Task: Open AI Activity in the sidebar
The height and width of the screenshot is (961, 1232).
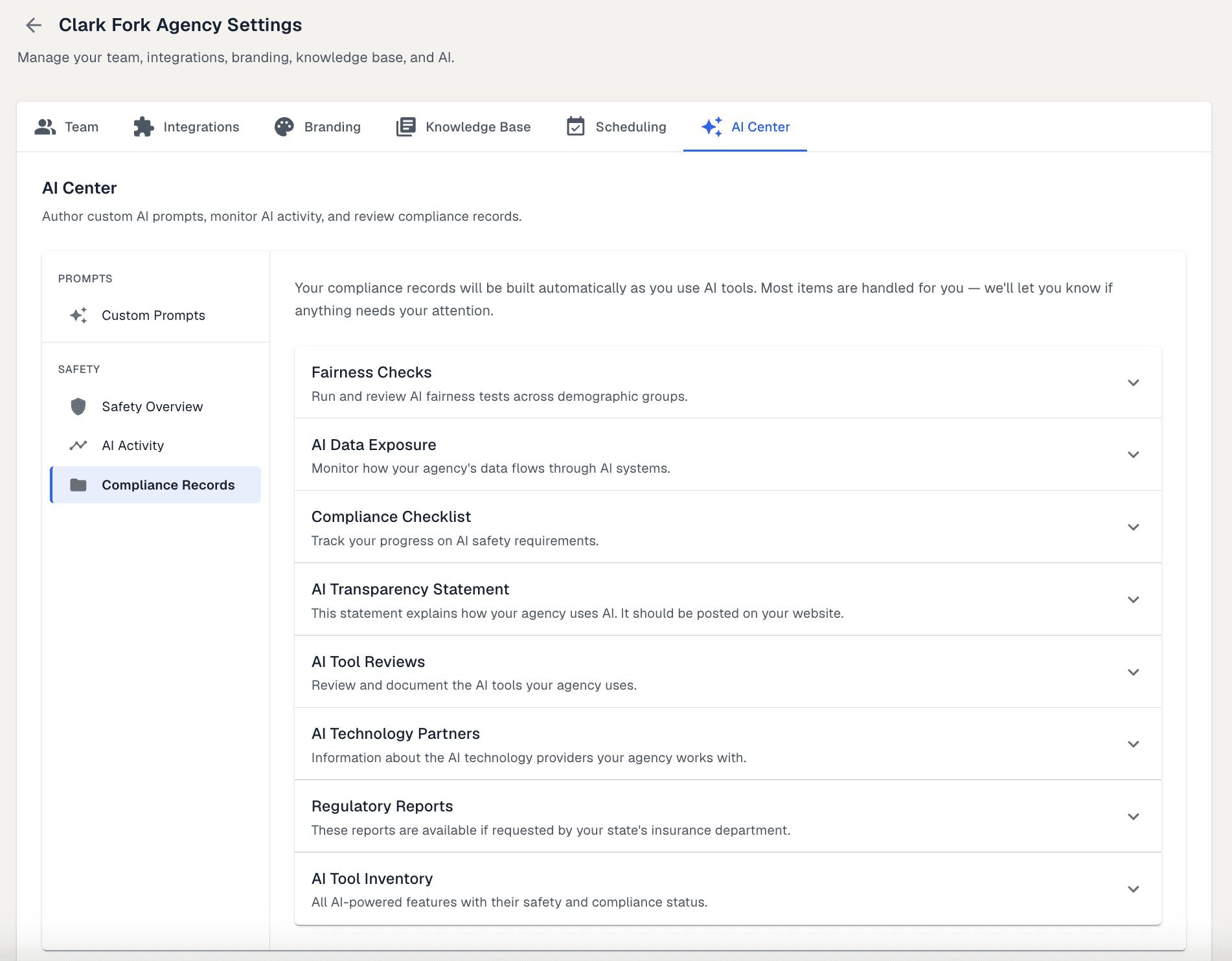Action: click(x=155, y=446)
